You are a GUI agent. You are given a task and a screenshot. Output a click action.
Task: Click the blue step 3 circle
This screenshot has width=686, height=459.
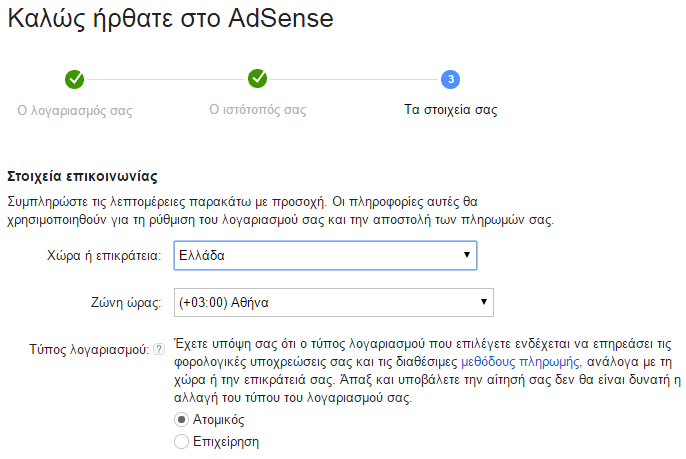tap(450, 79)
